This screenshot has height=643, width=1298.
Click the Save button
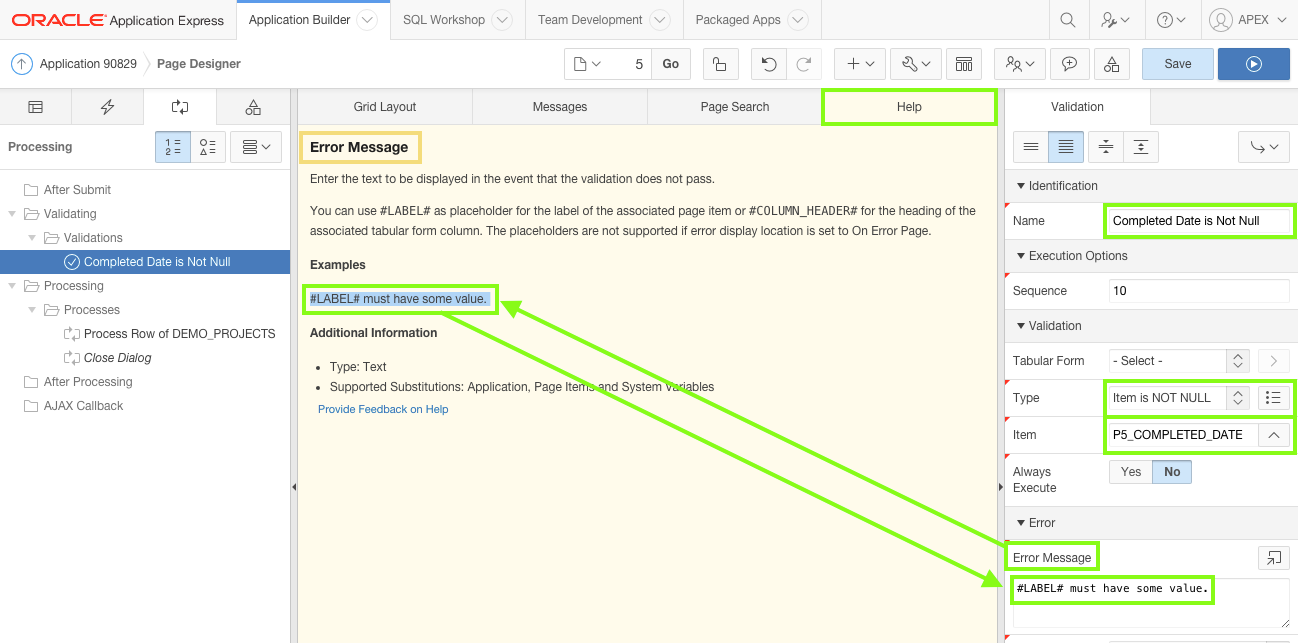[x=1177, y=62]
